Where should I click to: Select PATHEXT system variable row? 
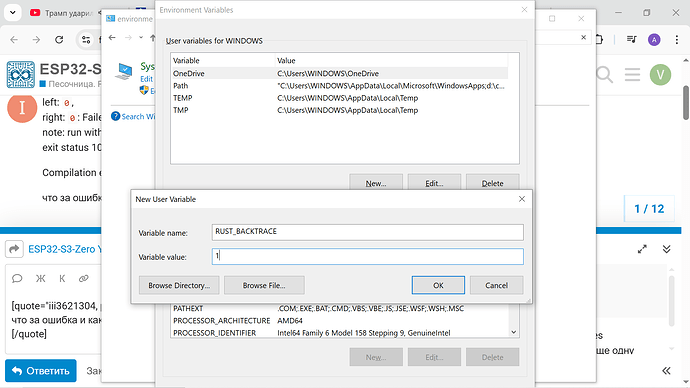339,308
